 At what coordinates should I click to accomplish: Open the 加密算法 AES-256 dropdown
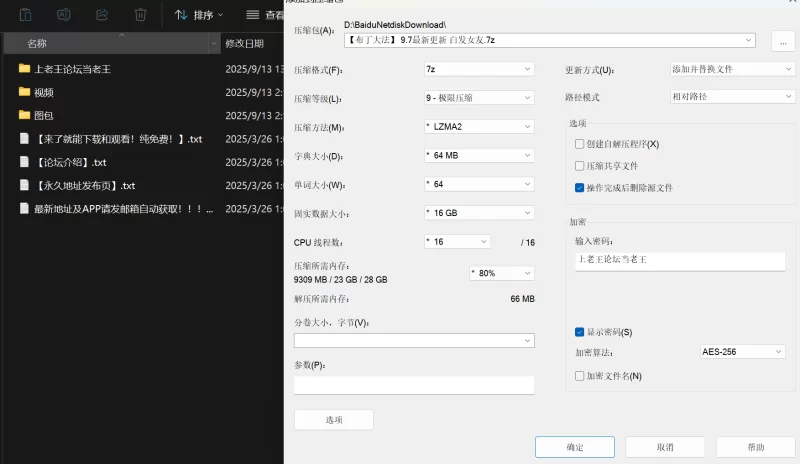742,352
